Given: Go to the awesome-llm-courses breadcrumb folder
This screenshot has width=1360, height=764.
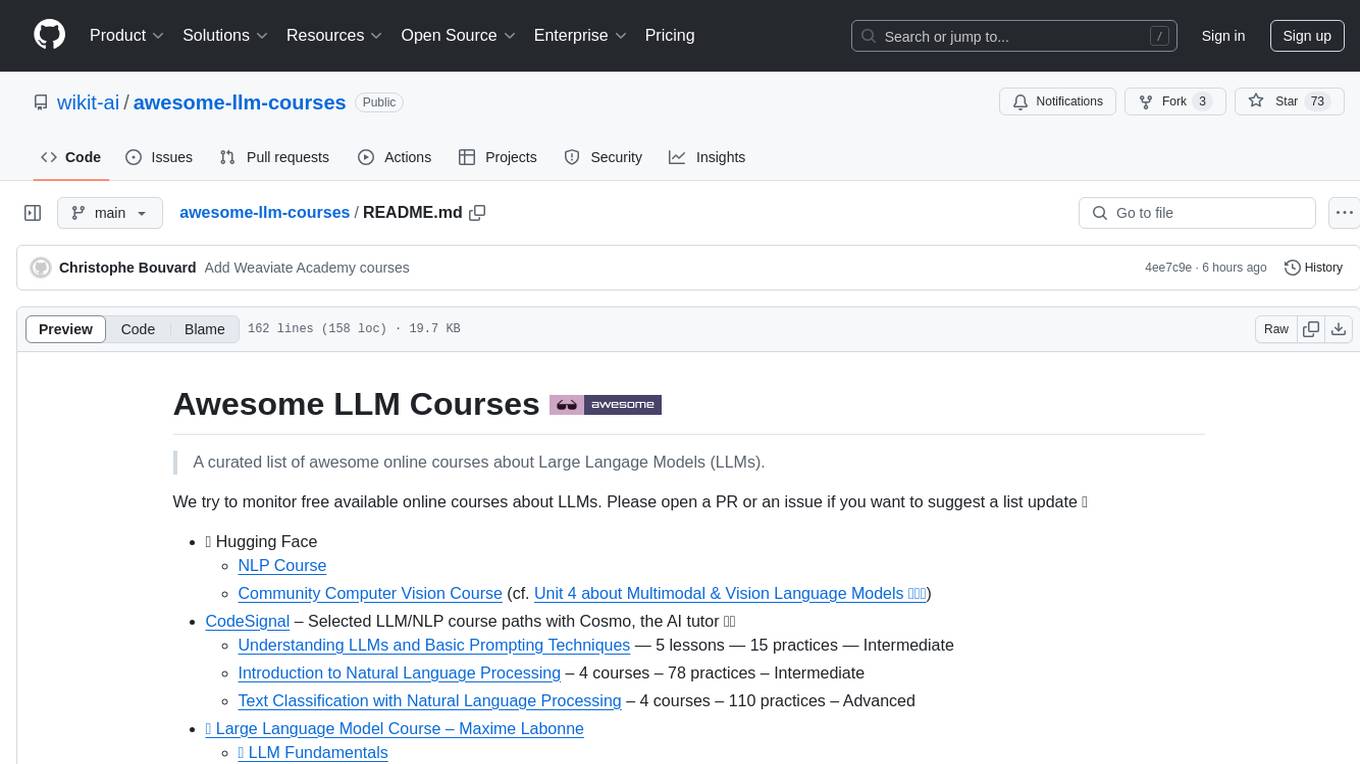Looking at the screenshot, I should point(264,213).
